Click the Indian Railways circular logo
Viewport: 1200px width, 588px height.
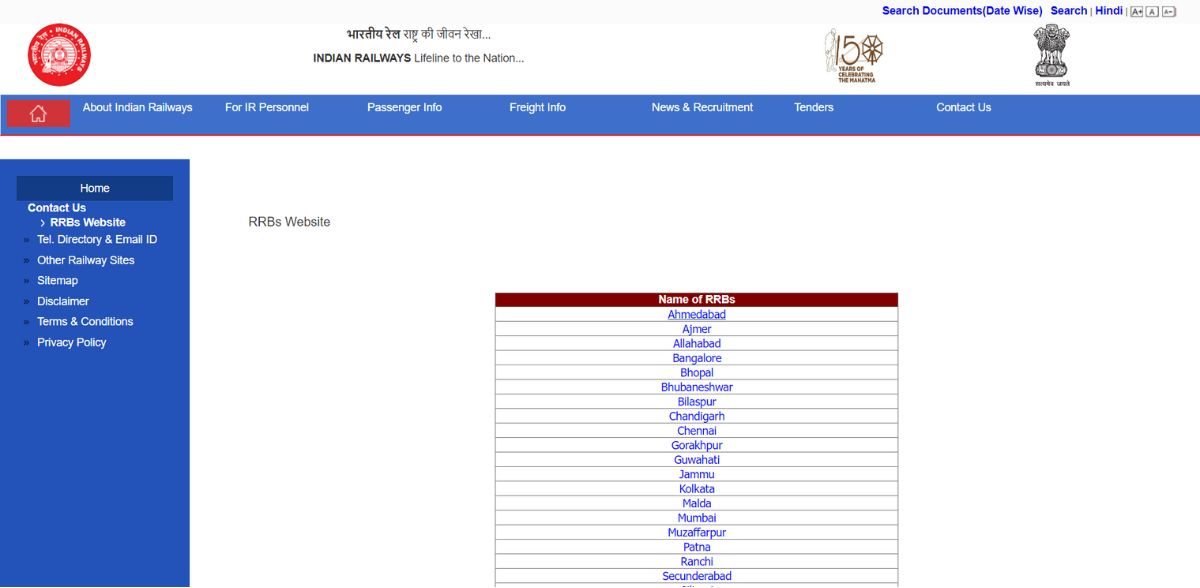[x=59, y=55]
